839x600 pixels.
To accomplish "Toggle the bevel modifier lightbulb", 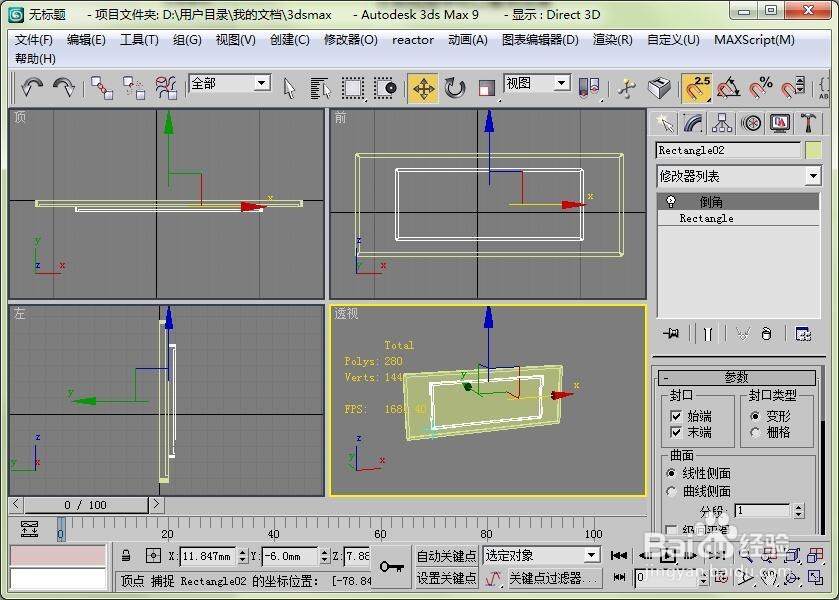I will click(670, 202).
